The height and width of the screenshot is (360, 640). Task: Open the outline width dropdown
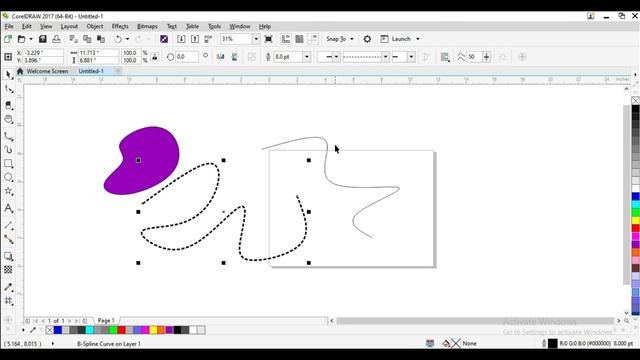(x=307, y=57)
